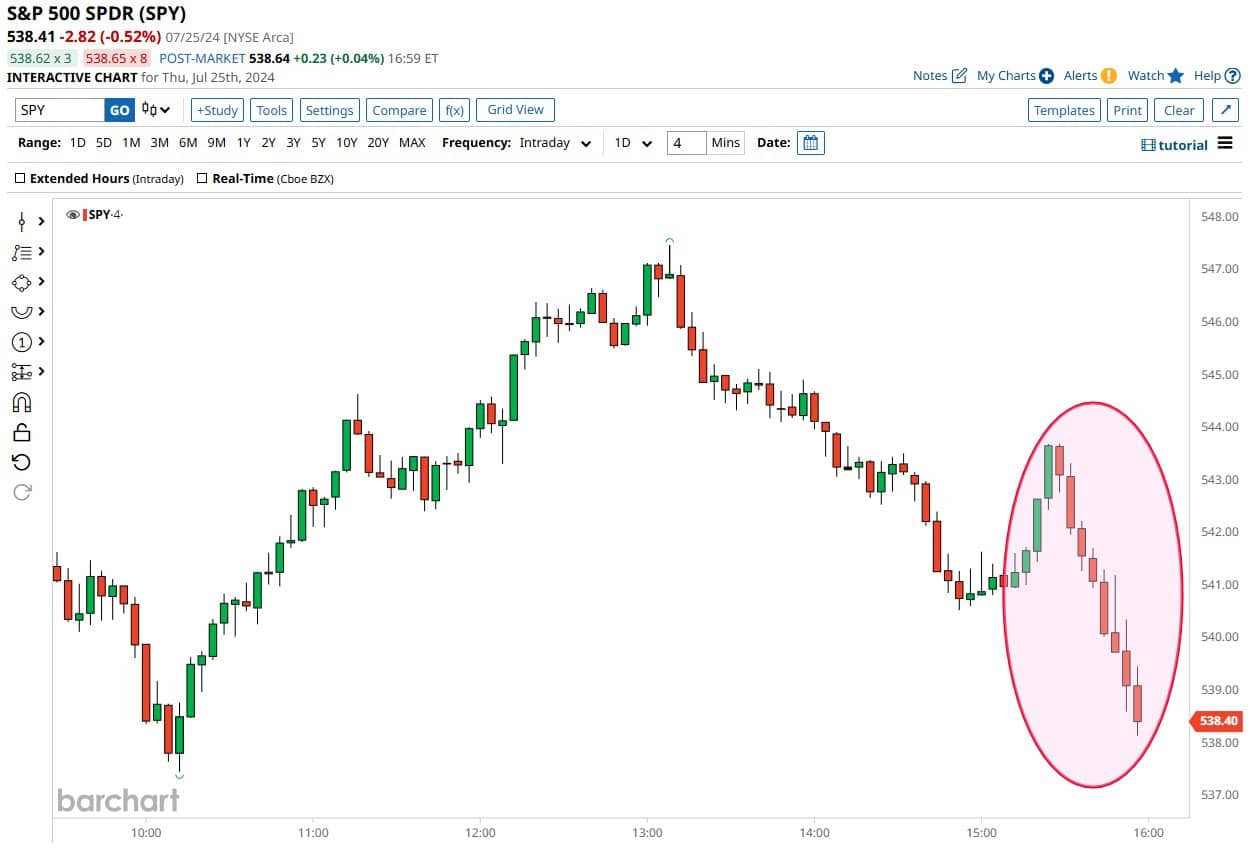Open the 1D period dropdown near Mins
The height and width of the screenshot is (859, 1258).
pos(633,143)
